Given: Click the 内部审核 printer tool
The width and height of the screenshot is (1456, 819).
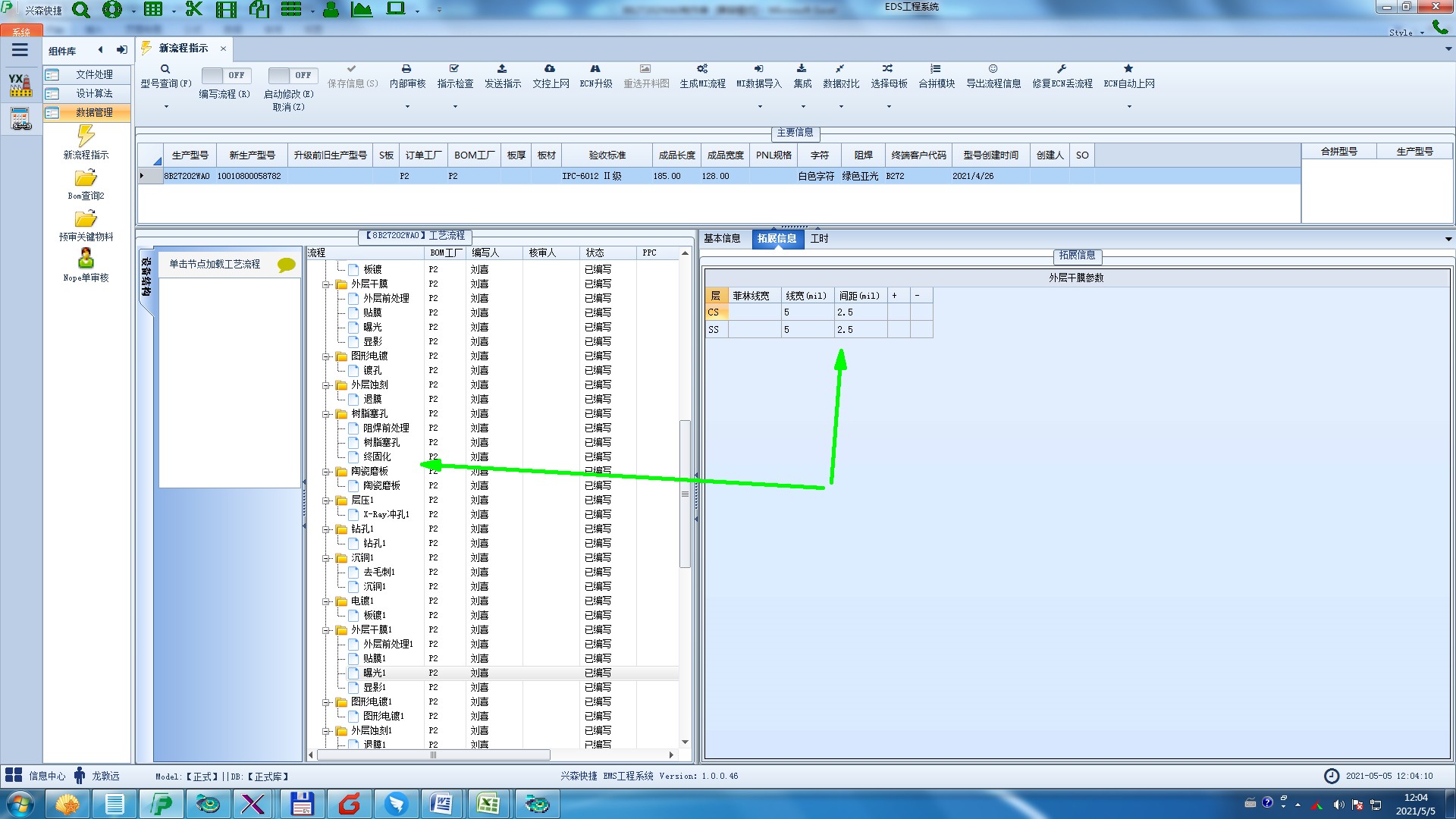Looking at the screenshot, I should (407, 76).
